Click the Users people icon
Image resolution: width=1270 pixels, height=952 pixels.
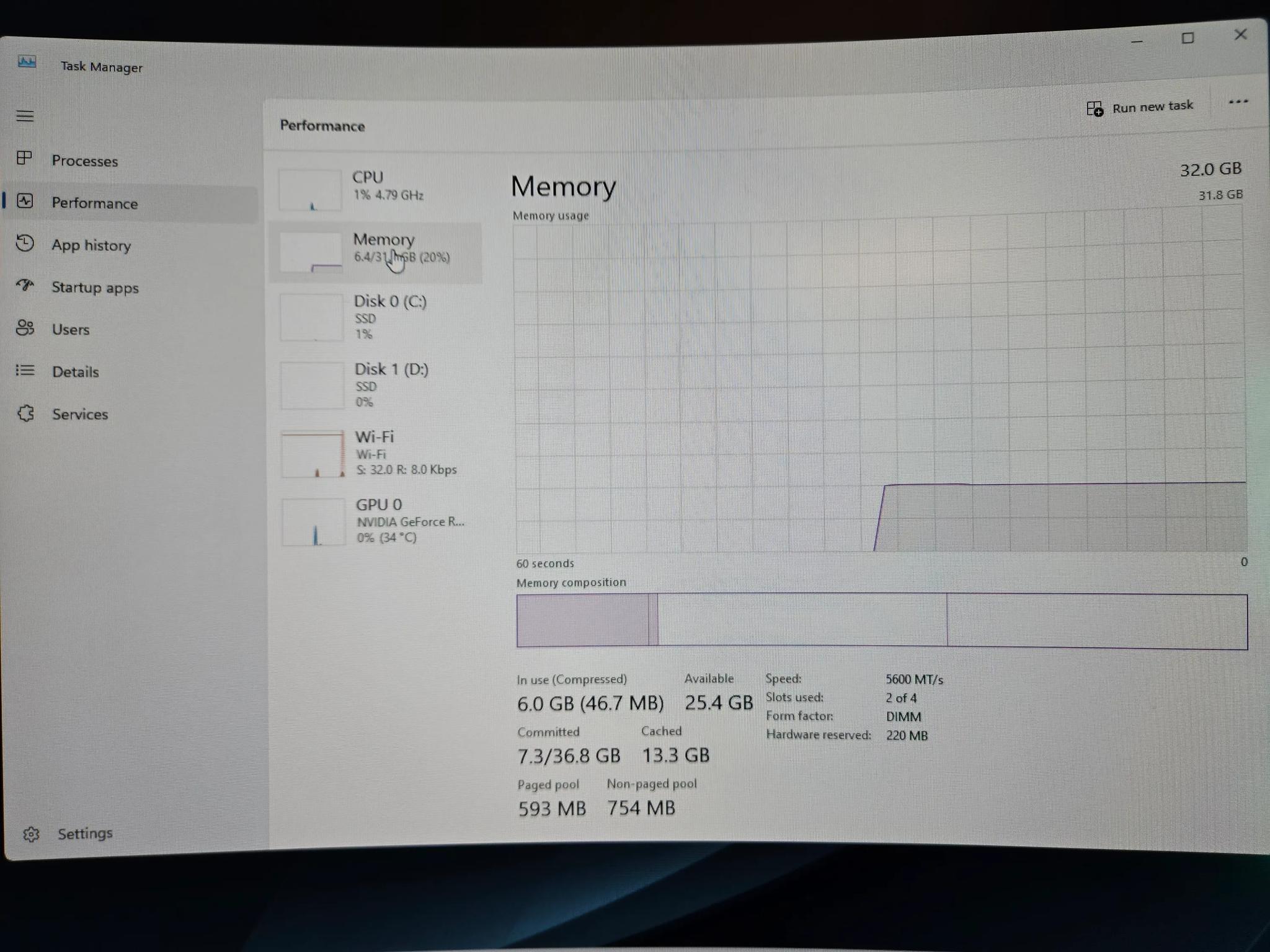(25, 328)
